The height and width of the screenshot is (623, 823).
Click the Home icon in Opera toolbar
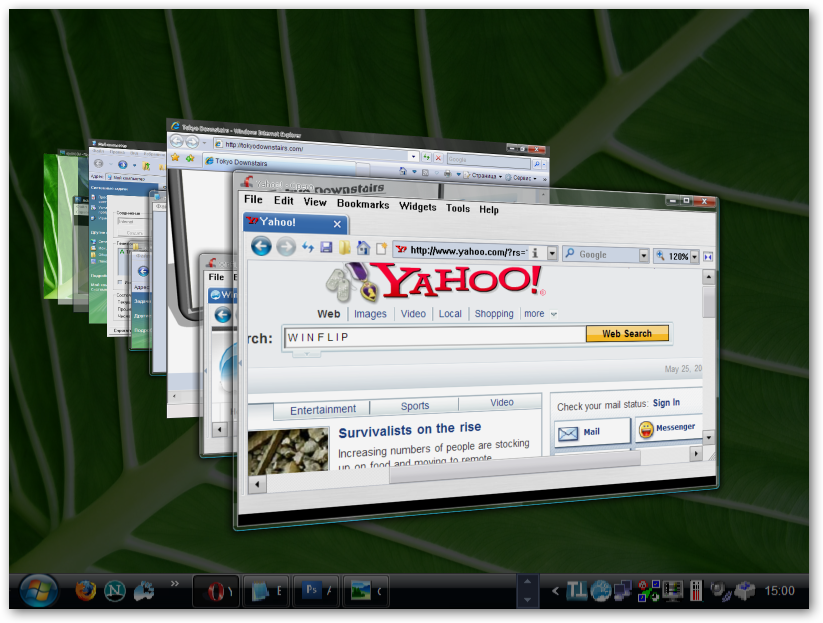[x=363, y=248]
